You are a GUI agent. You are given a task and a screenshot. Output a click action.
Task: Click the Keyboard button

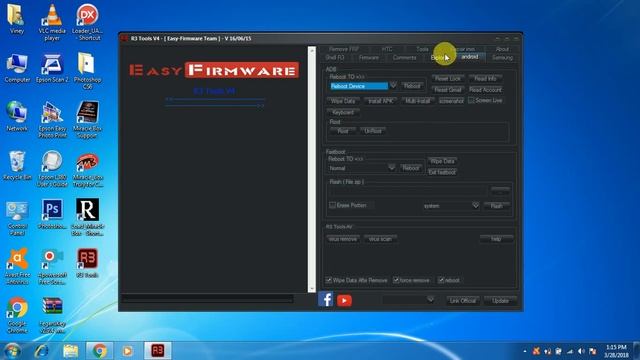[343, 112]
